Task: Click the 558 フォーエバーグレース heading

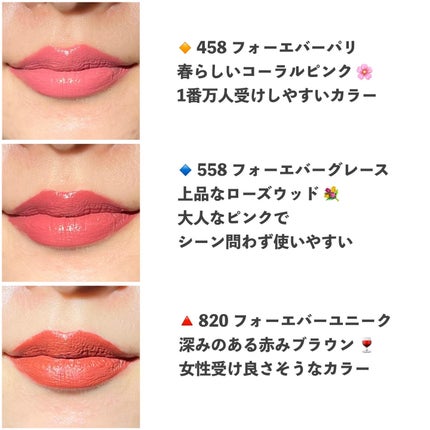Action: coord(293,170)
